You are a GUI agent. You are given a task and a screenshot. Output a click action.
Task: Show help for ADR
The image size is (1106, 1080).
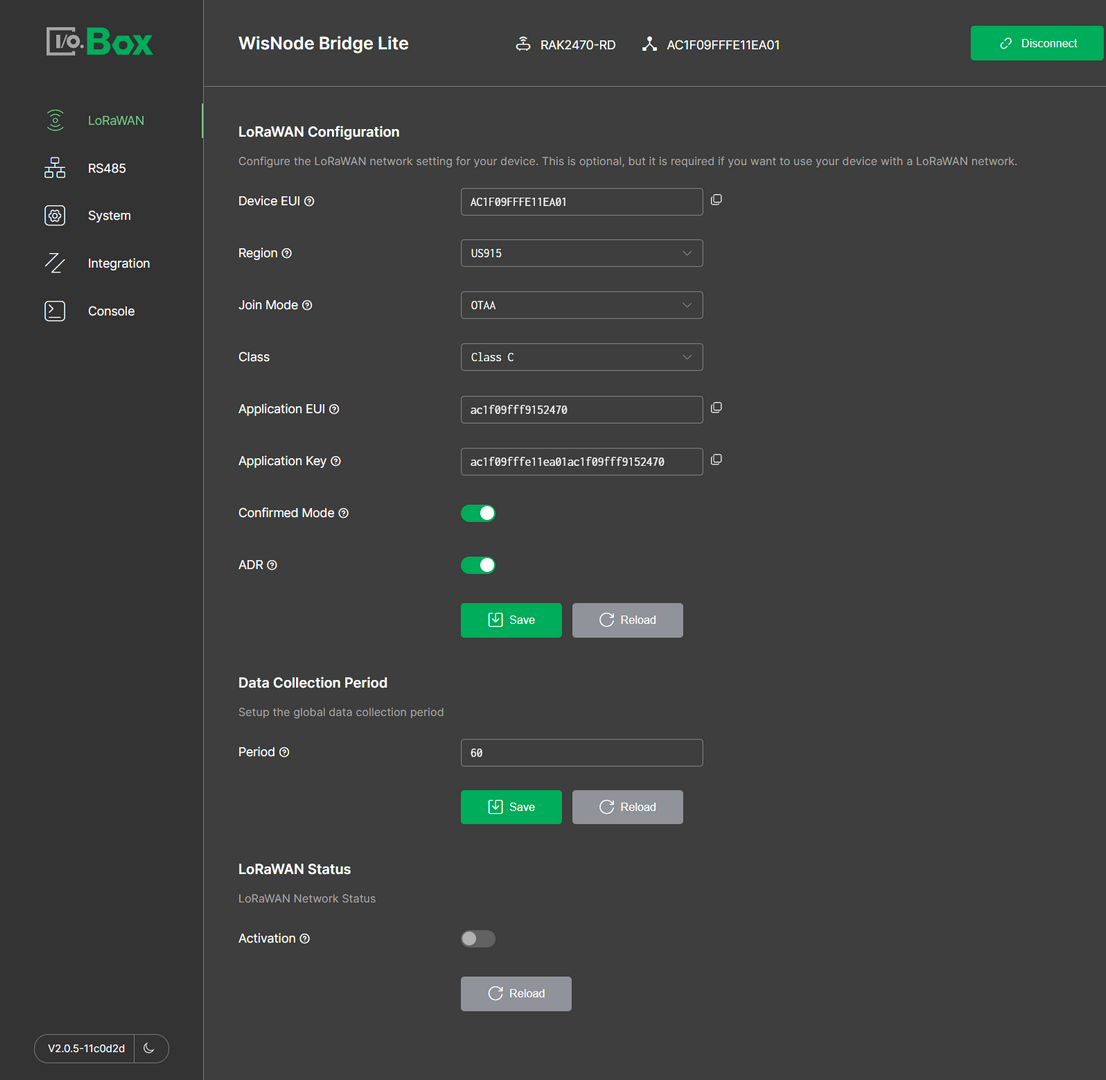272,565
